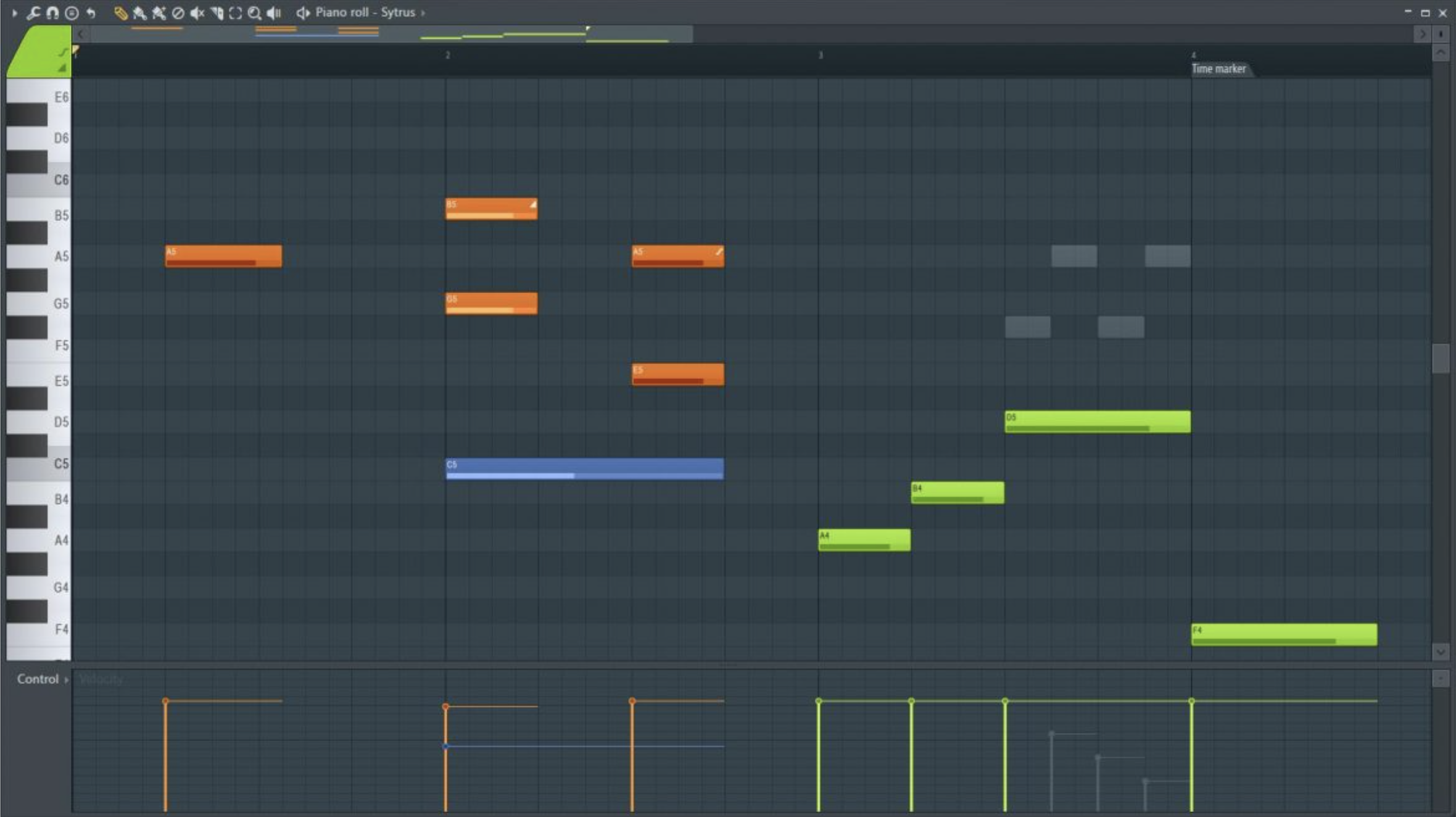
Task: Toggle the stamp chord button
Action: coord(72,13)
